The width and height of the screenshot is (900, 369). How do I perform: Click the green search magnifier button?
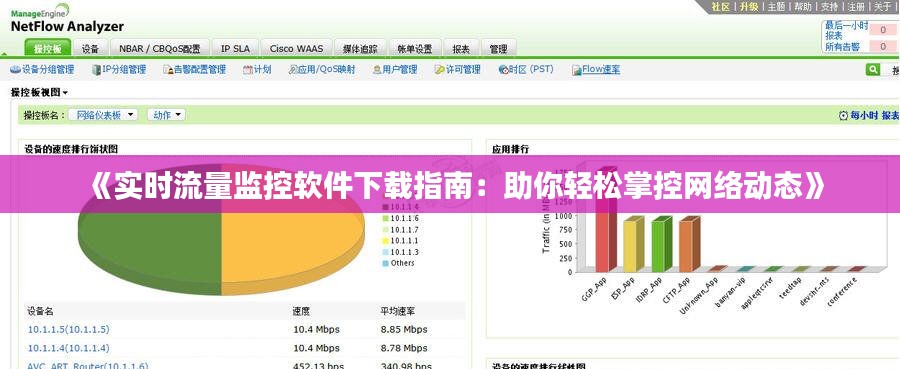pyautogui.click(x=873, y=69)
